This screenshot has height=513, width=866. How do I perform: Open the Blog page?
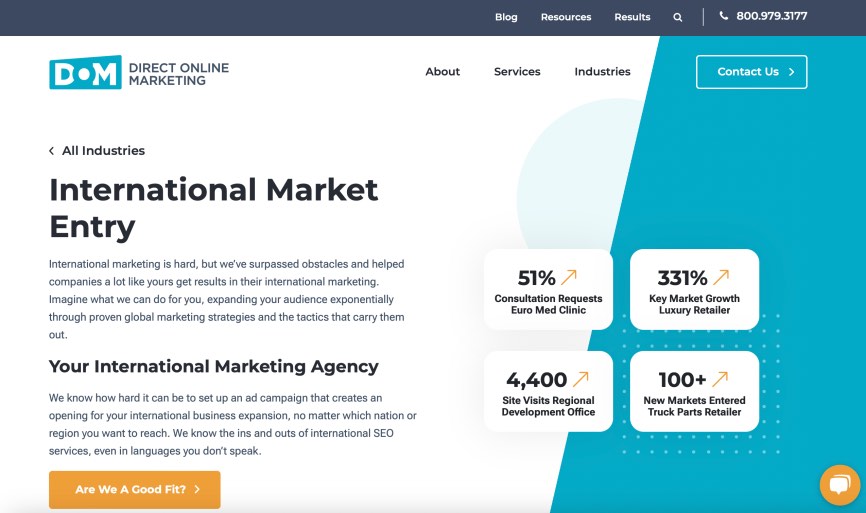506,17
